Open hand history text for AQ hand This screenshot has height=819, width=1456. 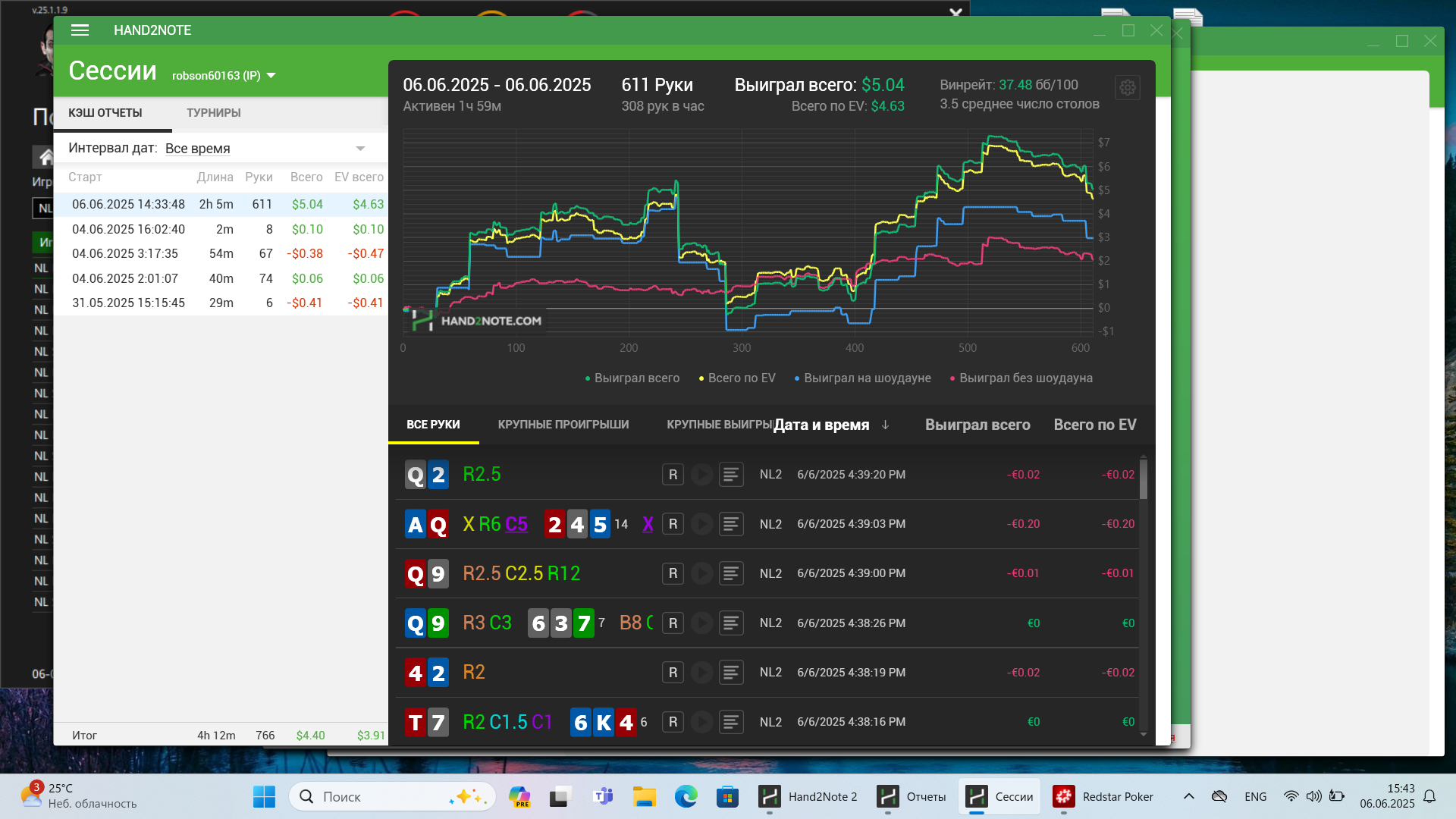[x=731, y=524]
